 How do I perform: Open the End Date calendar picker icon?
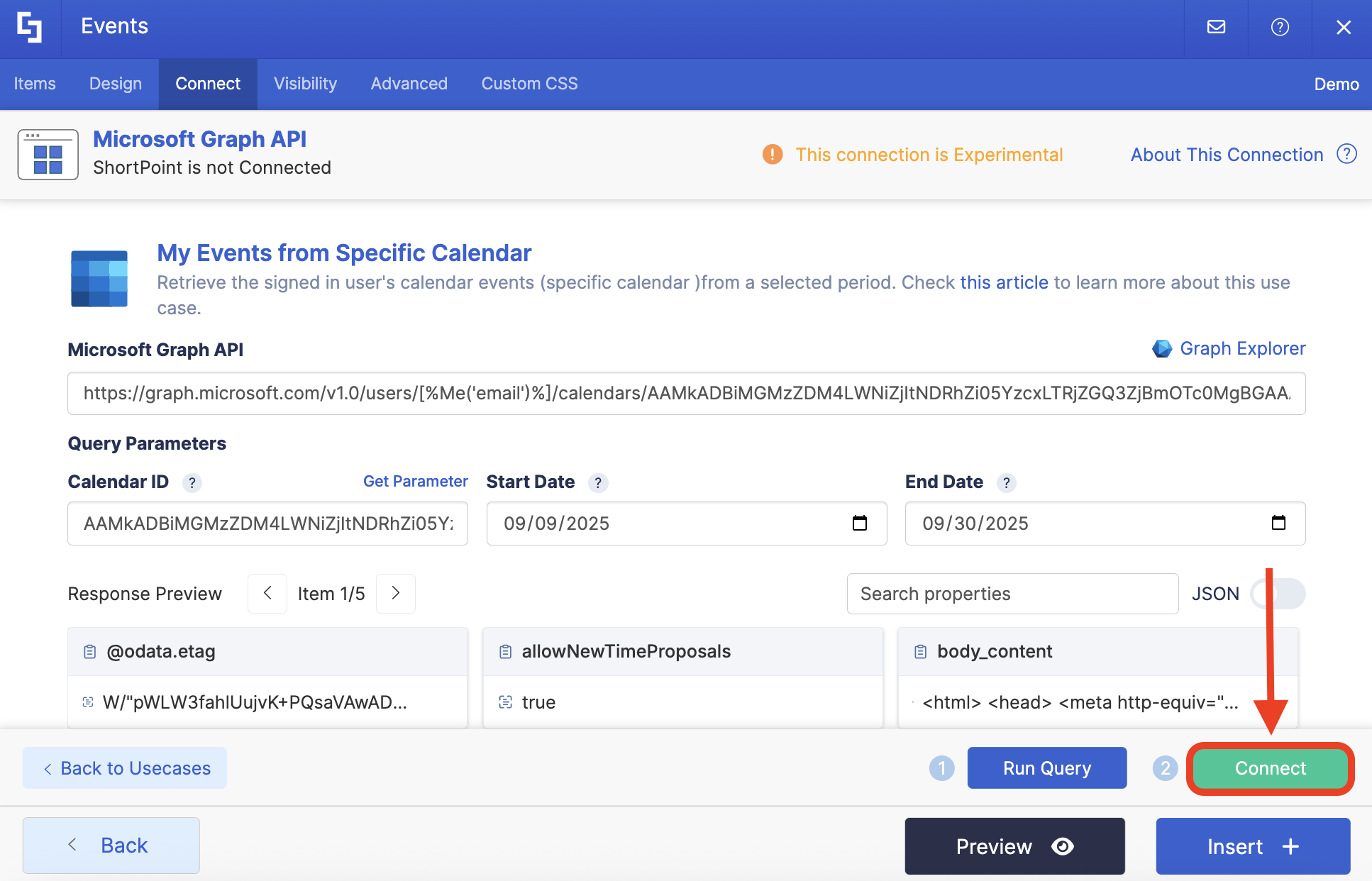point(1278,523)
